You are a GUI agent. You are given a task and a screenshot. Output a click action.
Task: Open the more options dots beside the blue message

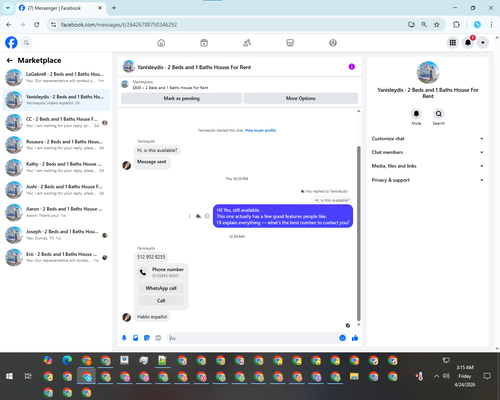189,216
